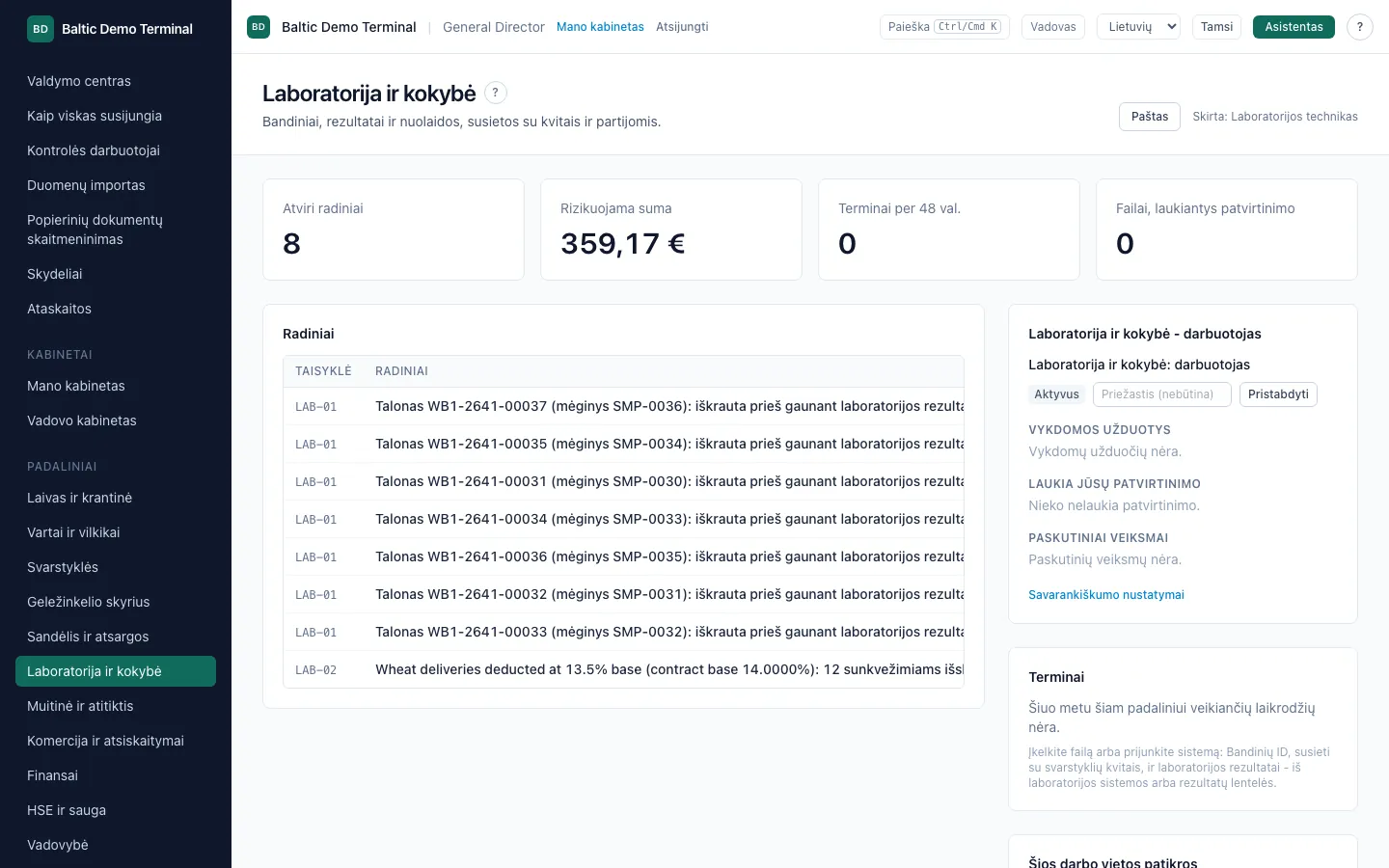
Task: Open the Lietuvių language dropdown
Action: (x=1139, y=27)
